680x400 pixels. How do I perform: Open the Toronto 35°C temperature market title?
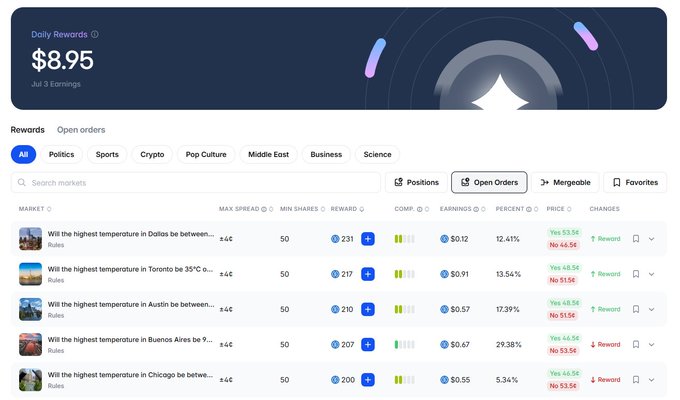tap(130, 269)
